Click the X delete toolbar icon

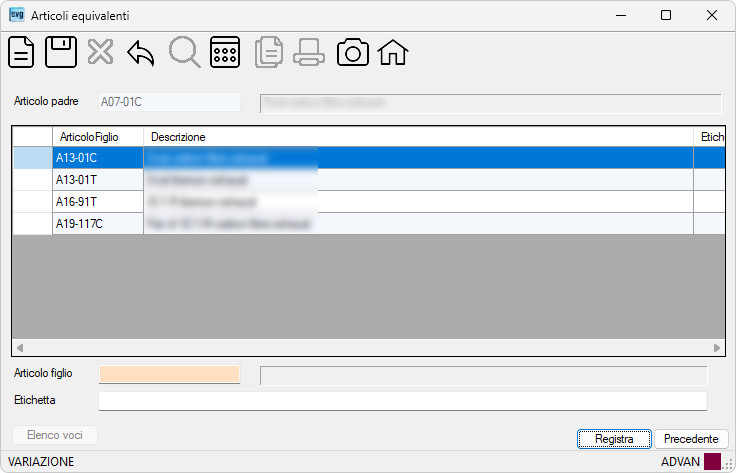coord(100,52)
